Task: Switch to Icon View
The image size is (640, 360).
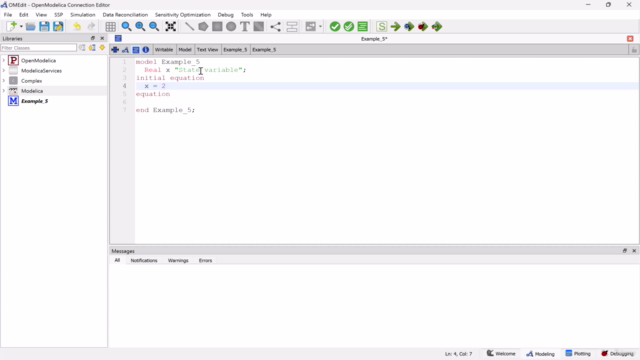Action: point(115,50)
